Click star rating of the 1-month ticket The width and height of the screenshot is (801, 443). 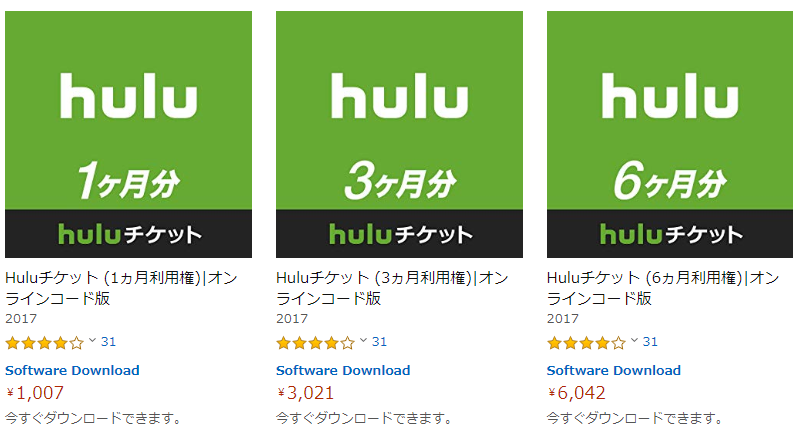pos(44,342)
